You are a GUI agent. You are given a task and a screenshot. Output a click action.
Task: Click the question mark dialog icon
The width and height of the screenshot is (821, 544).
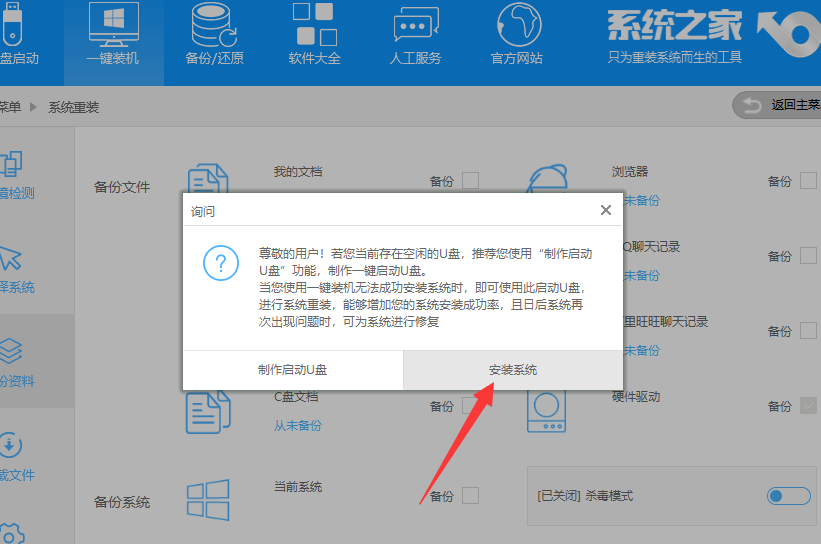coord(220,264)
